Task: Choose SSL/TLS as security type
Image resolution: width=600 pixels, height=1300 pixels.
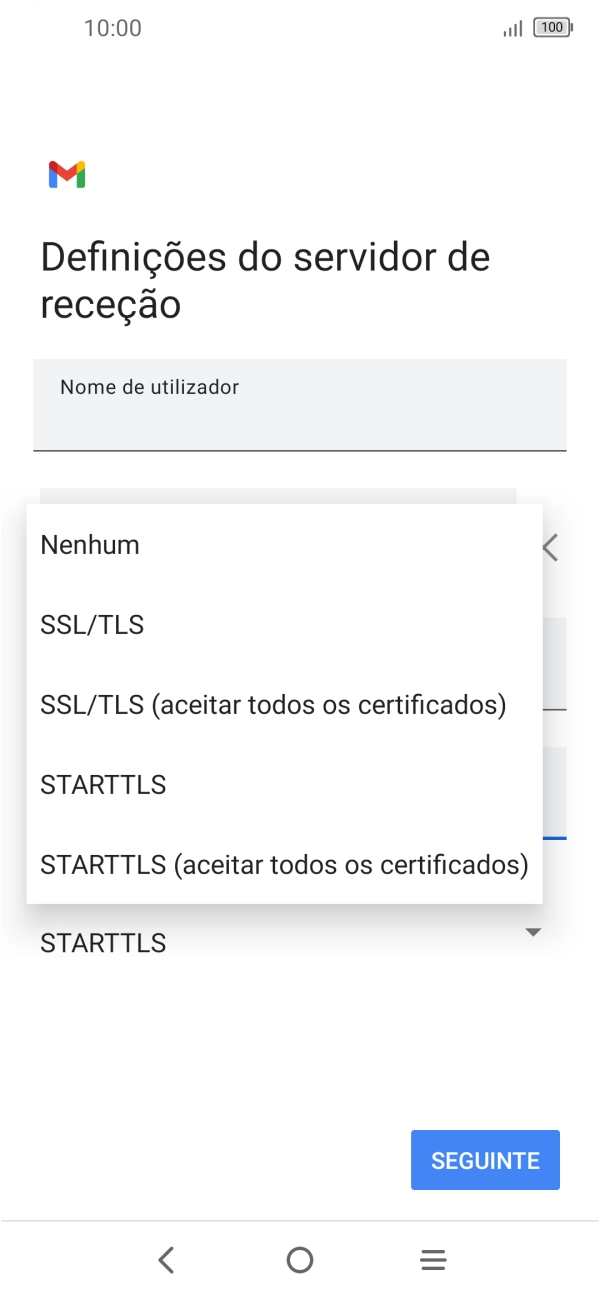Action: coord(91,624)
